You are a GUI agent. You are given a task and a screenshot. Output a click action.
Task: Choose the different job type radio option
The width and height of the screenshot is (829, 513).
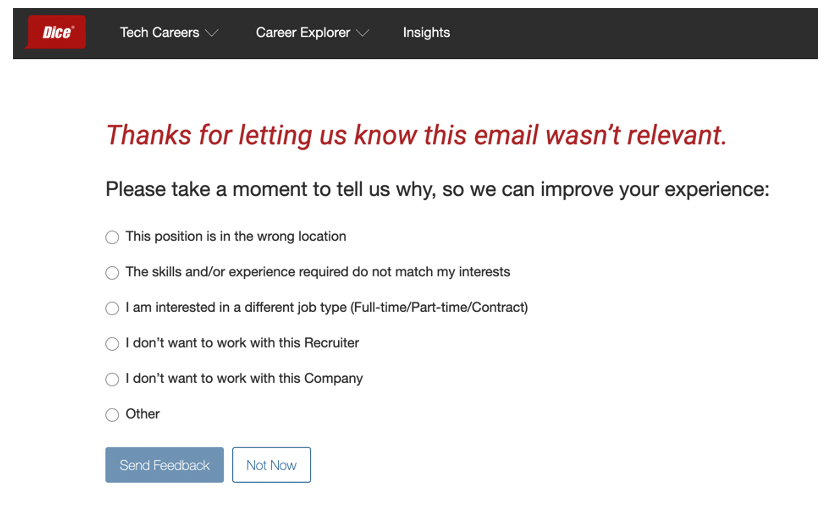(112, 308)
